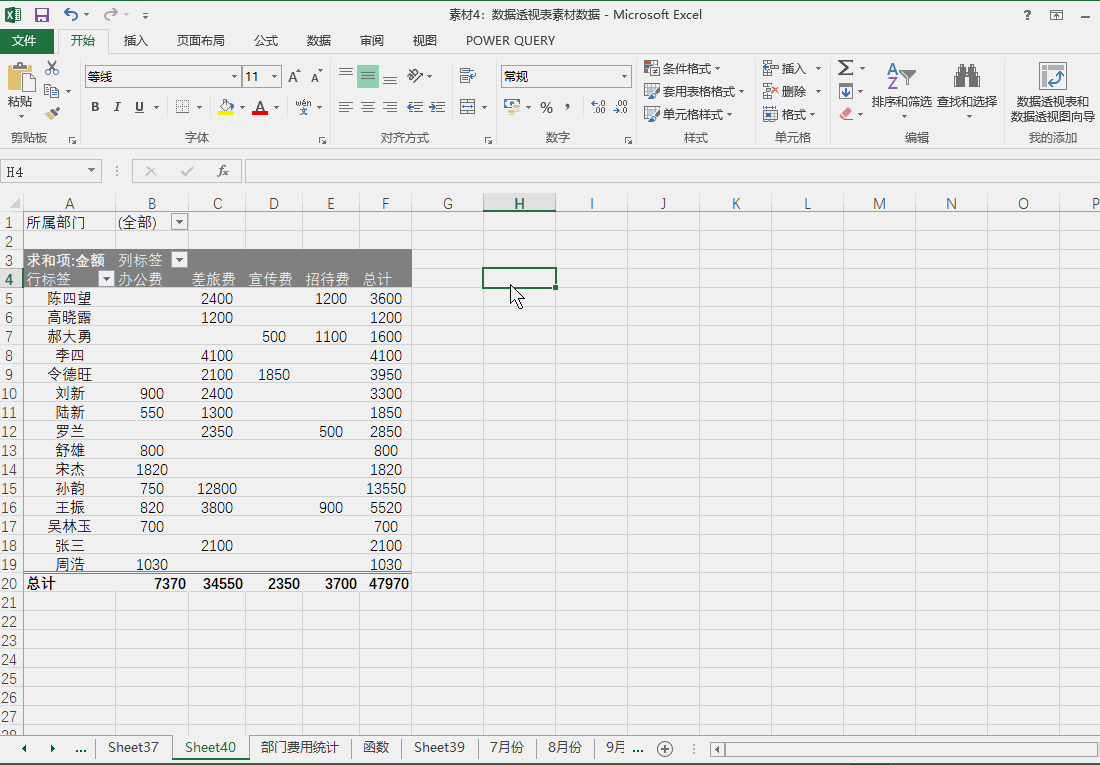1100x765 pixels.
Task: Open the 列标签 filter arrow
Action: coord(178,259)
